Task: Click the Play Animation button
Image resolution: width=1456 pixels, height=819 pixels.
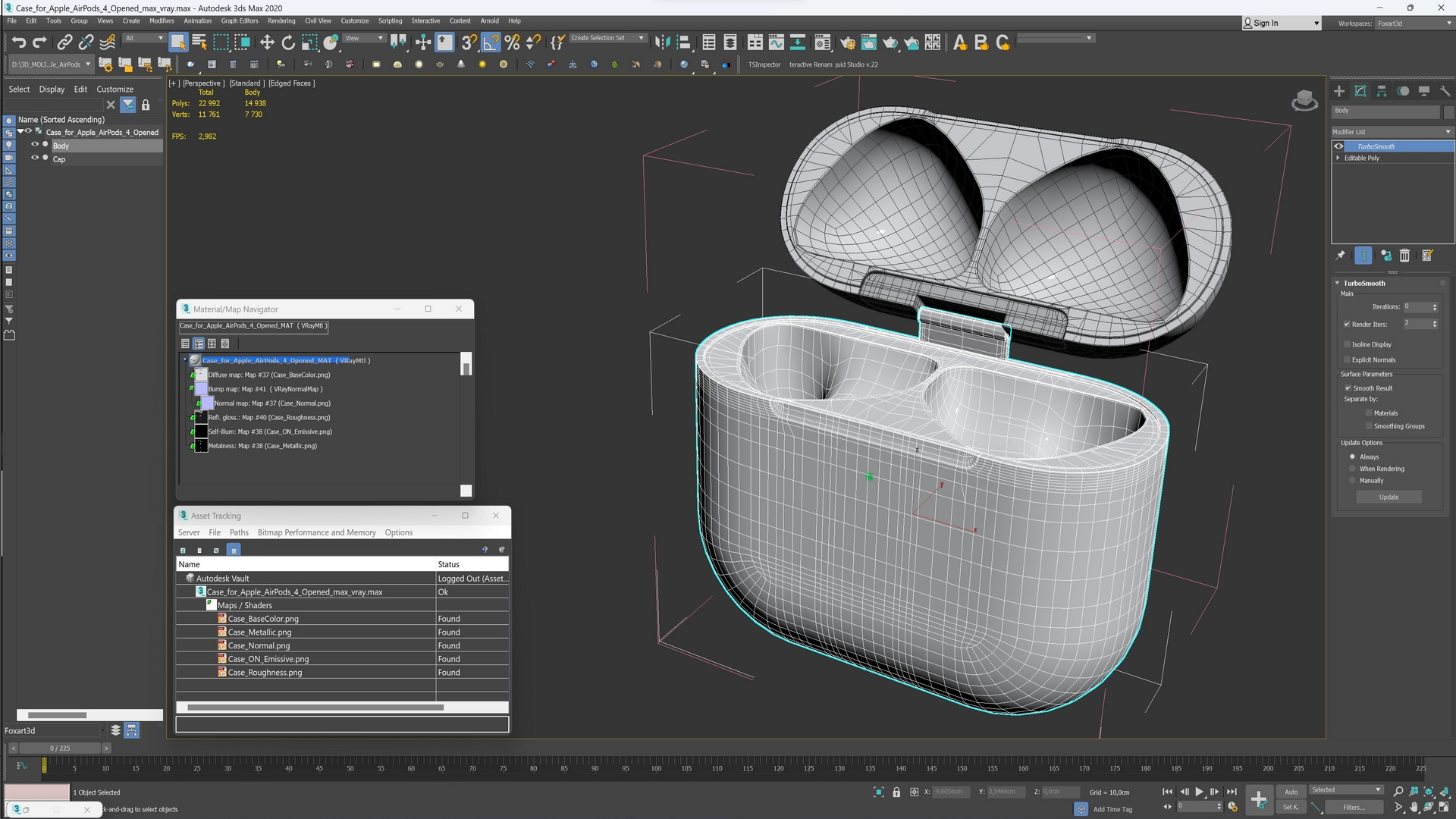Action: click(1199, 792)
